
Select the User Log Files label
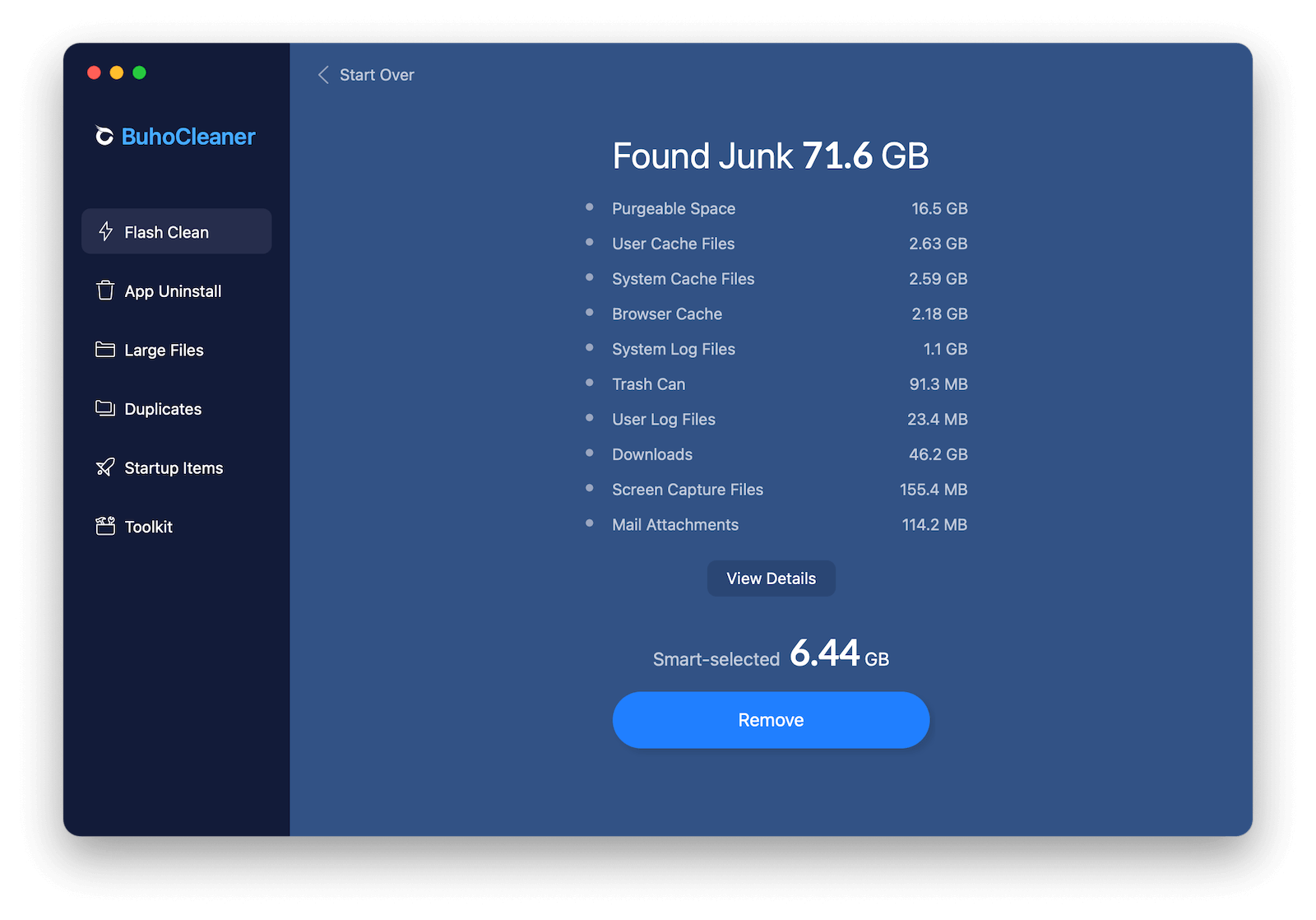pyautogui.click(x=664, y=420)
